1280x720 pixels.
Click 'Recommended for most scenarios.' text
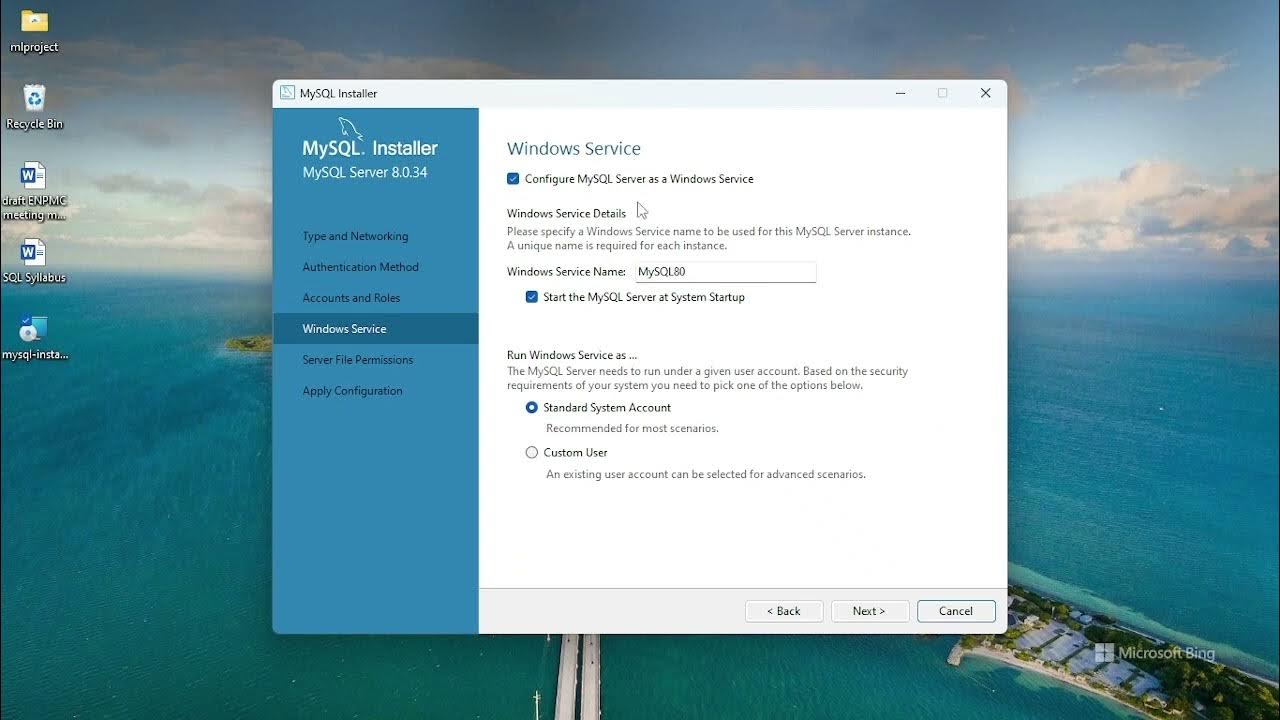(x=632, y=429)
